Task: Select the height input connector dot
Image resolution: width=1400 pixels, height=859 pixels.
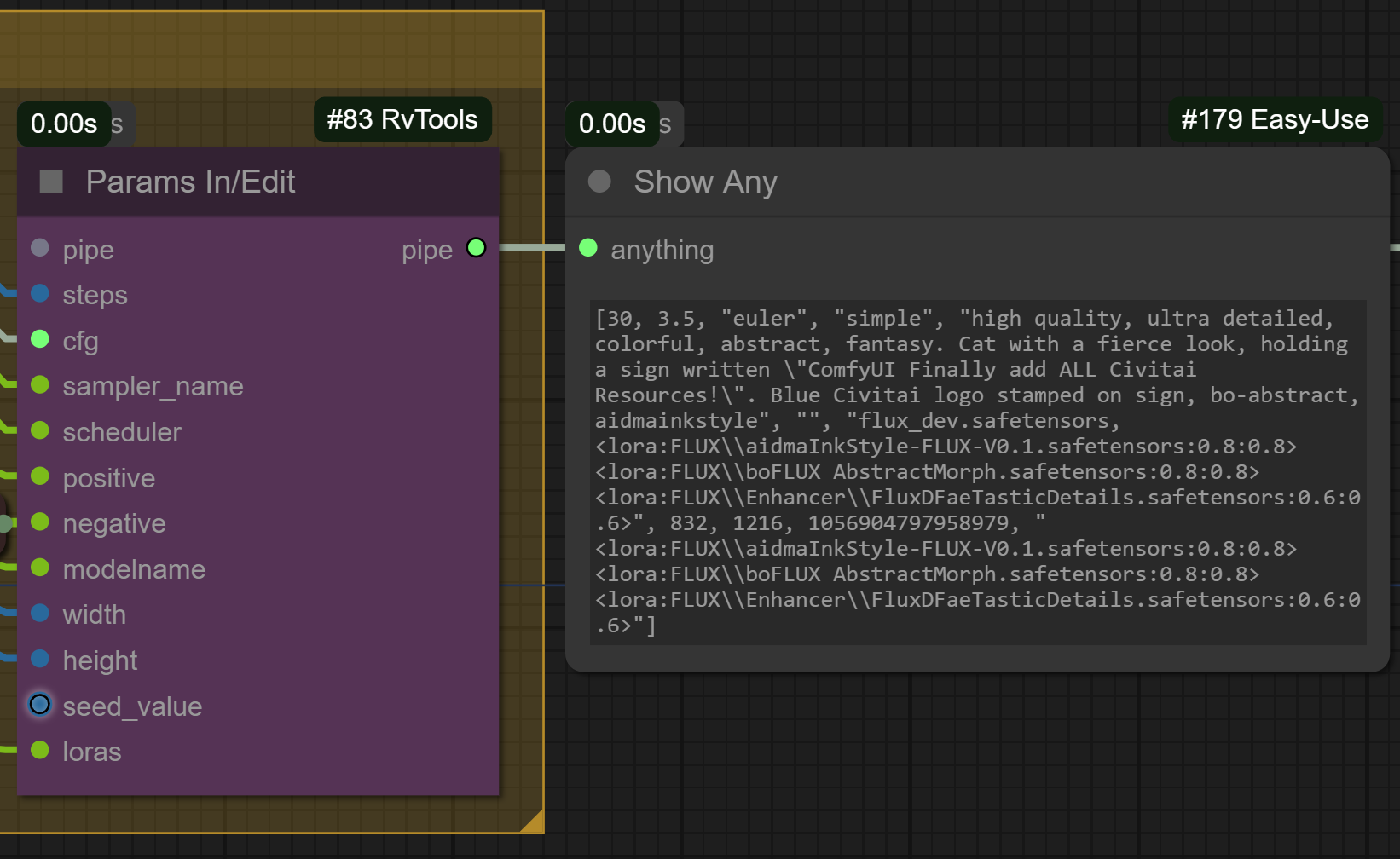Action: coord(40,659)
